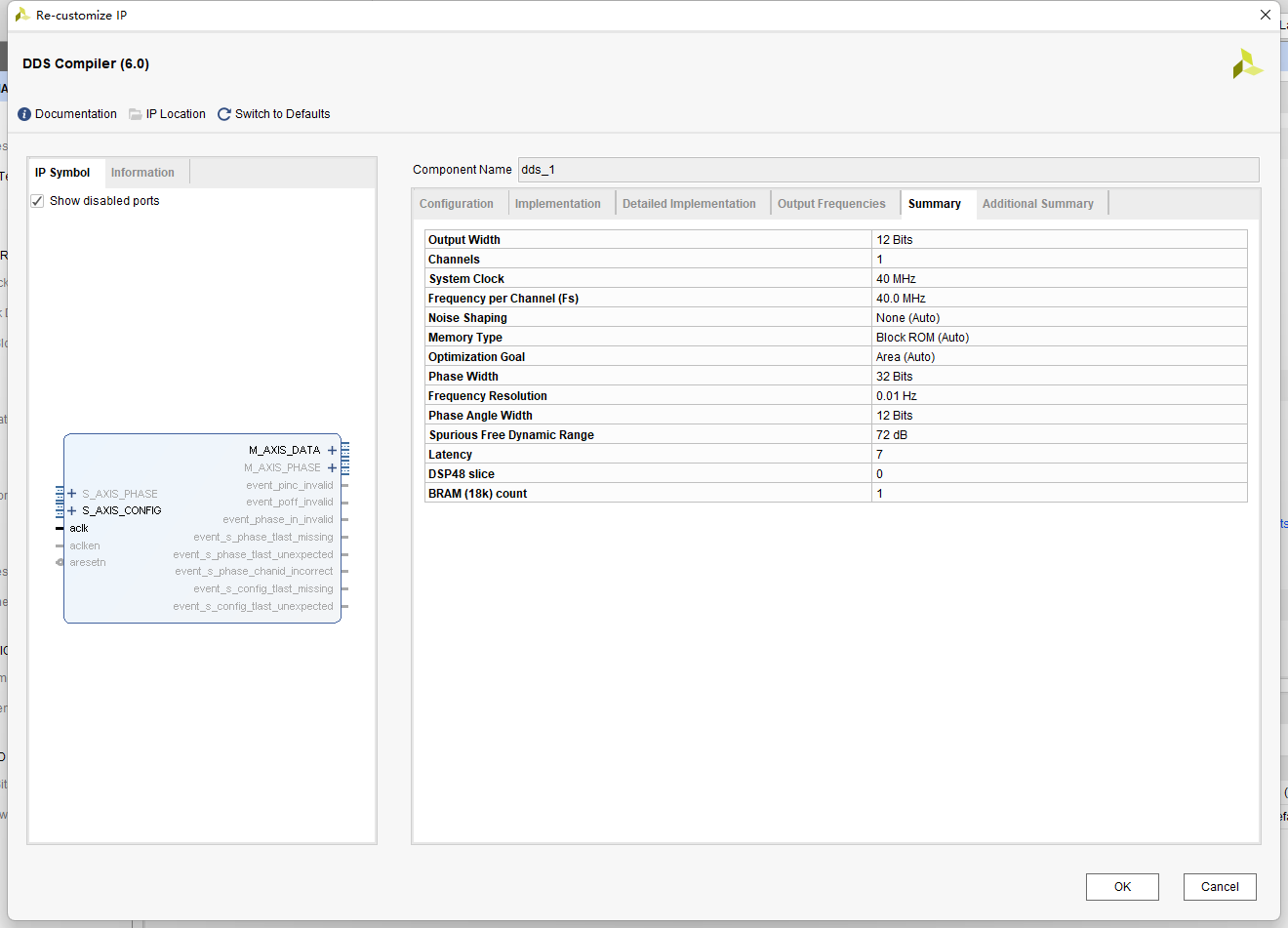Close the Re-customize IP dialog
The height and width of the screenshot is (928, 1288).
[1266, 15]
